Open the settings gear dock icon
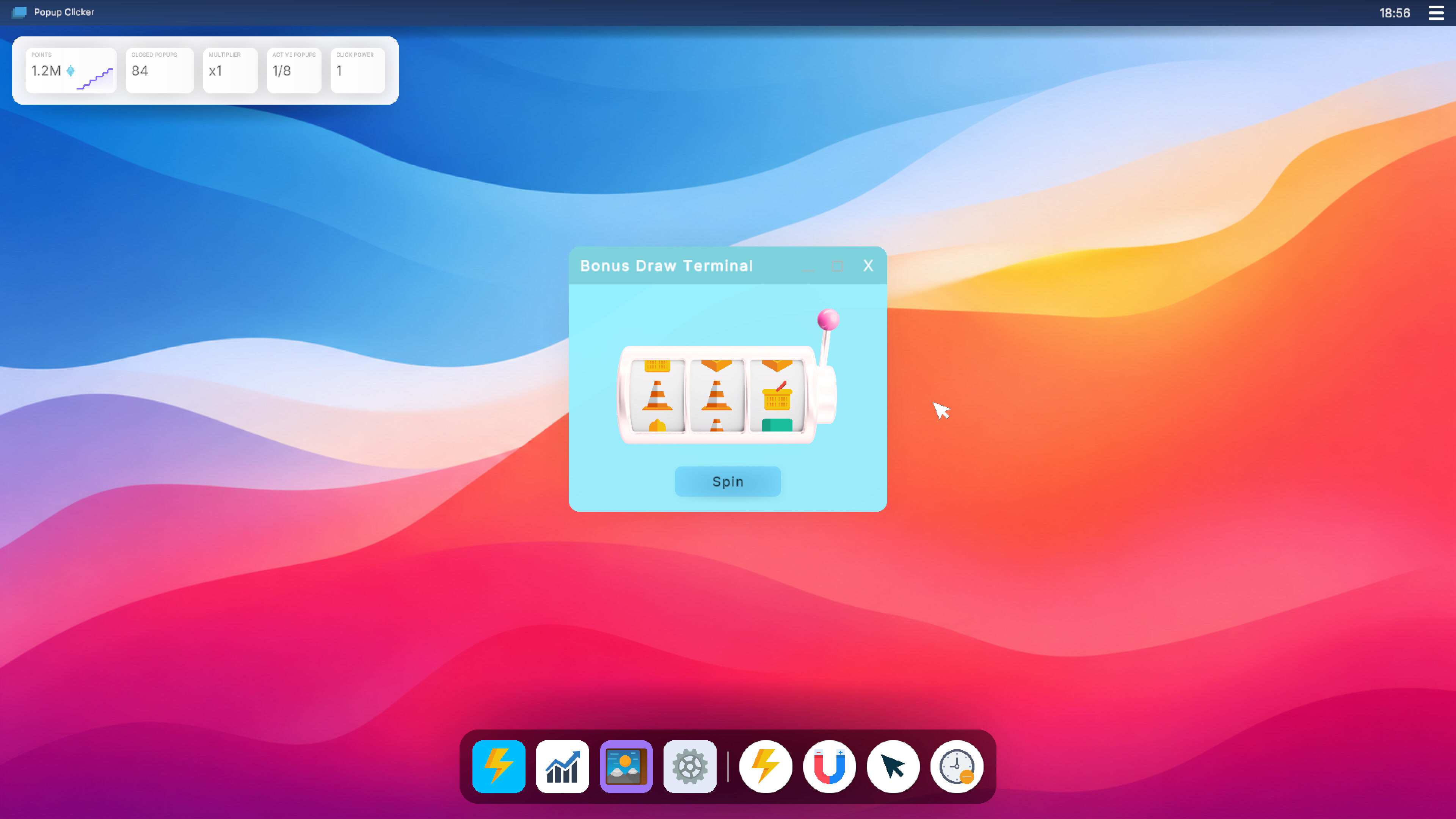 pos(690,766)
